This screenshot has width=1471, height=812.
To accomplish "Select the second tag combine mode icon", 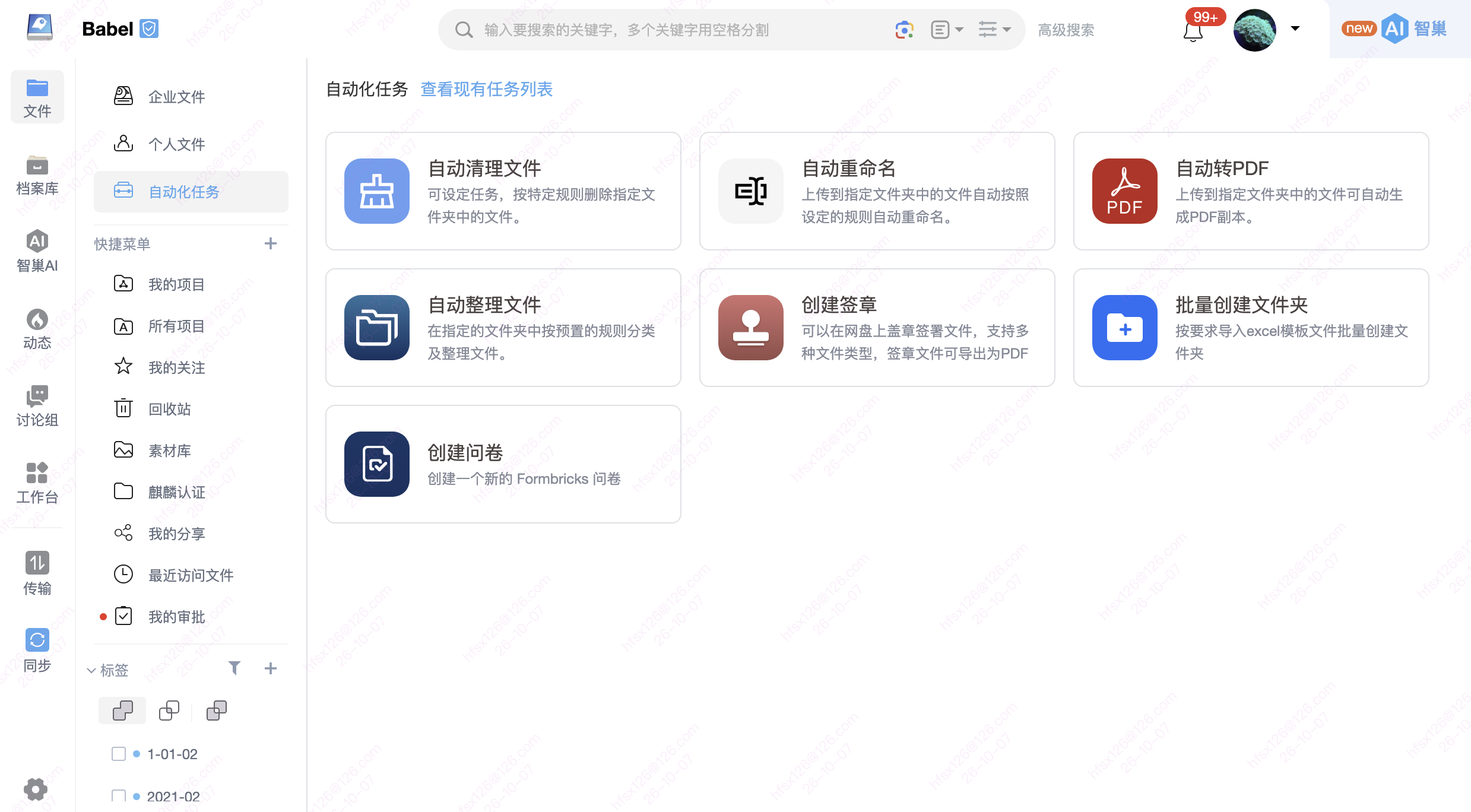I will click(x=169, y=710).
